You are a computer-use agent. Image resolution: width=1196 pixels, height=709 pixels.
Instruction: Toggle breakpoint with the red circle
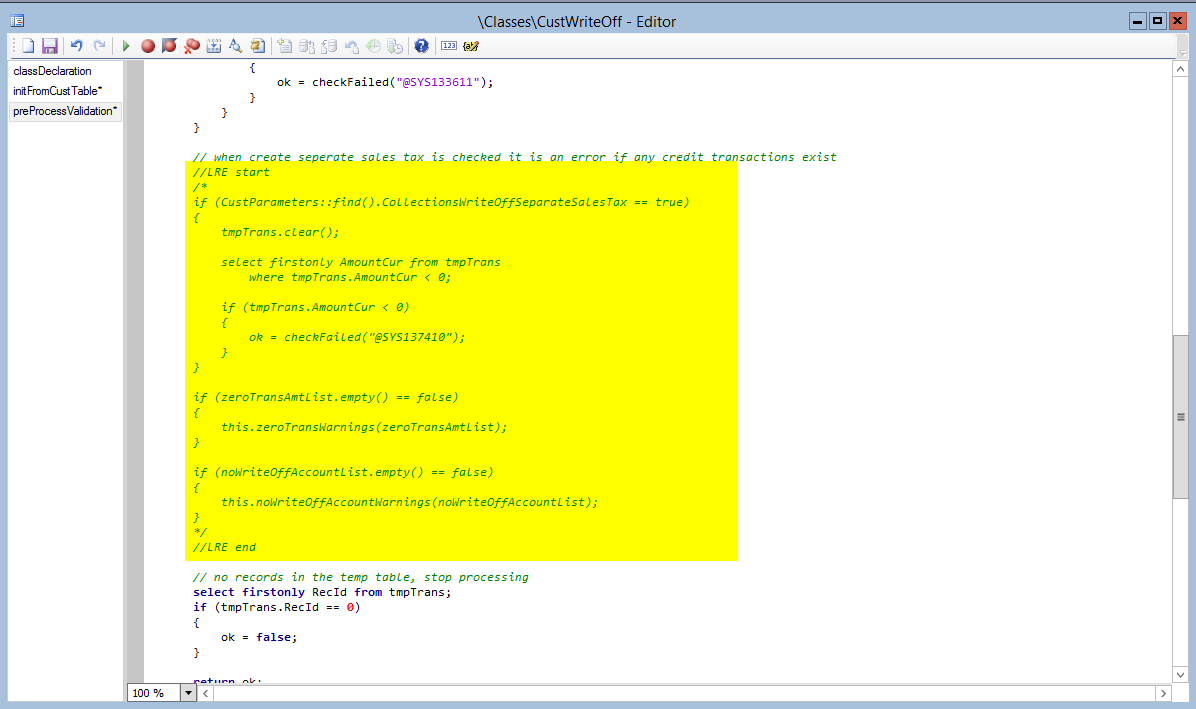click(147, 46)
